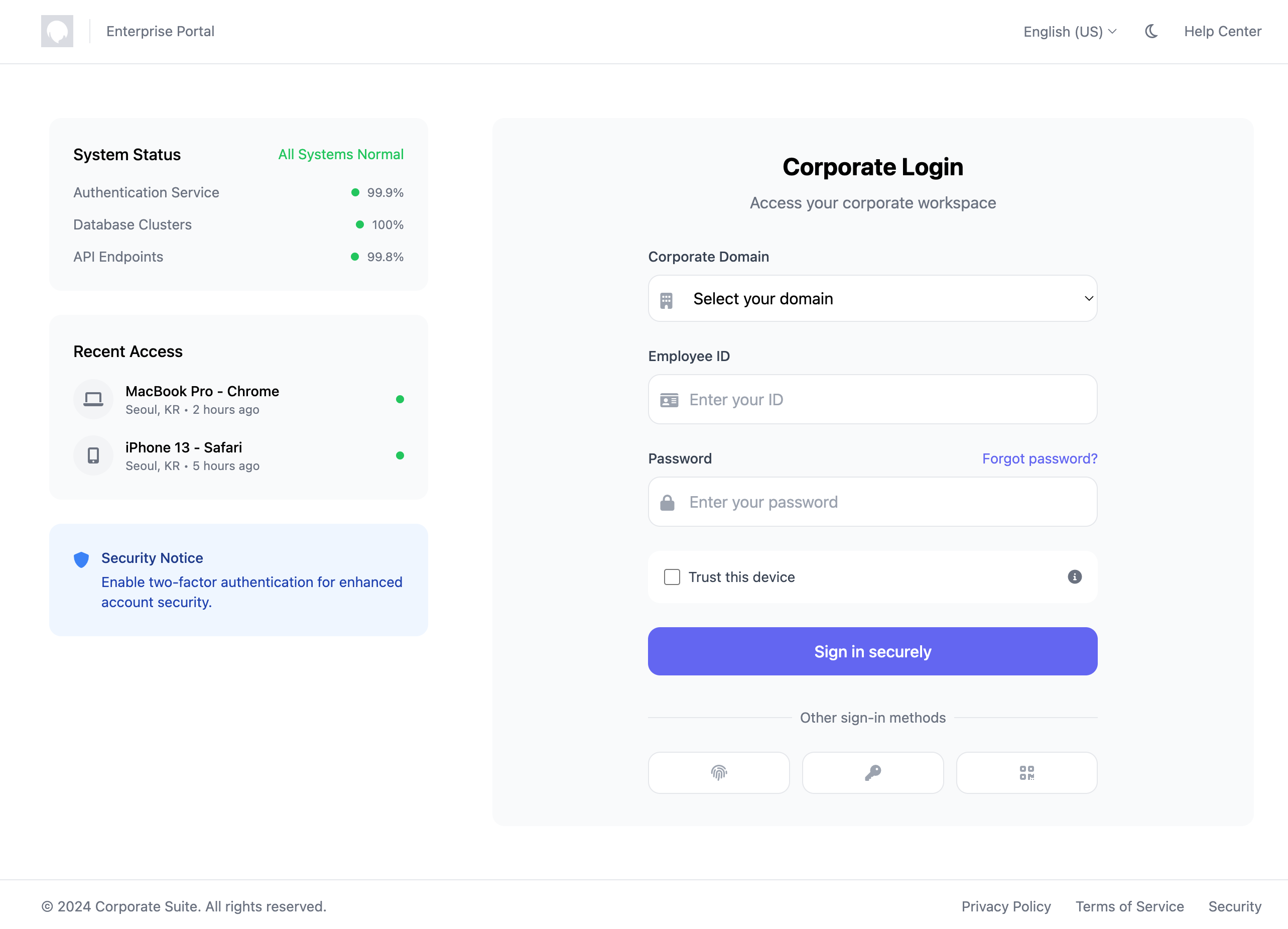The height and width of the screenshot is (929, 1288).
Task: Click the Enterprise Portal title text
Action: click(160, 31)
